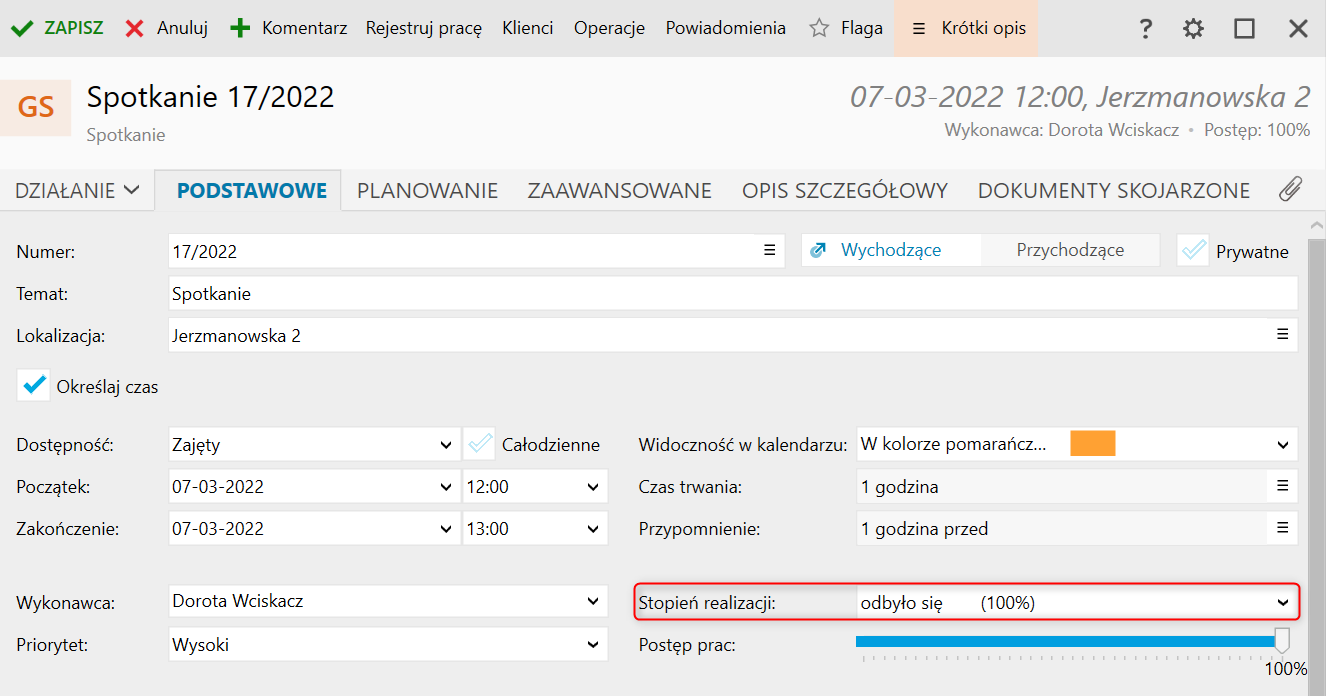Switch to the DOKUMENTY SKOJARZONE tab
1326x696 pixels.
1114,190
